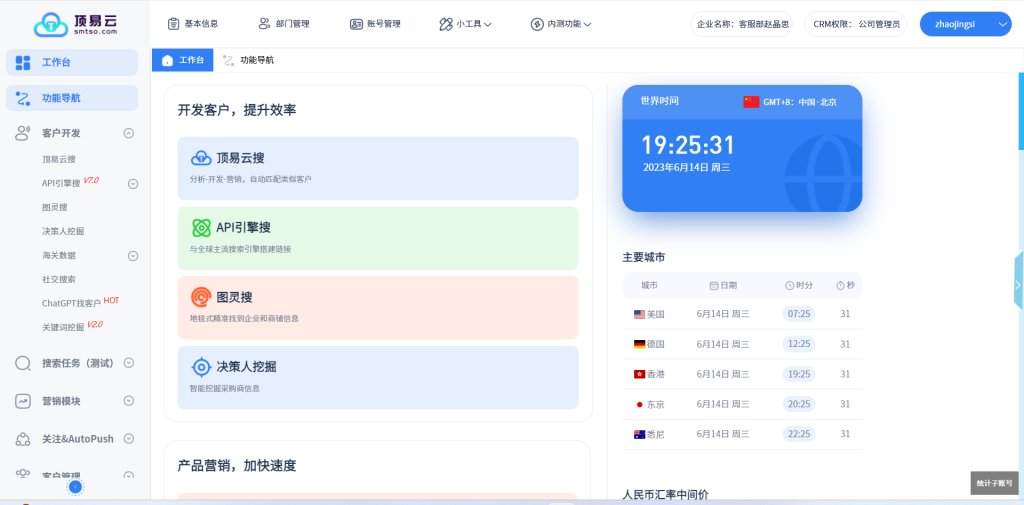Click the China flag in world clock

pos(751,102)
